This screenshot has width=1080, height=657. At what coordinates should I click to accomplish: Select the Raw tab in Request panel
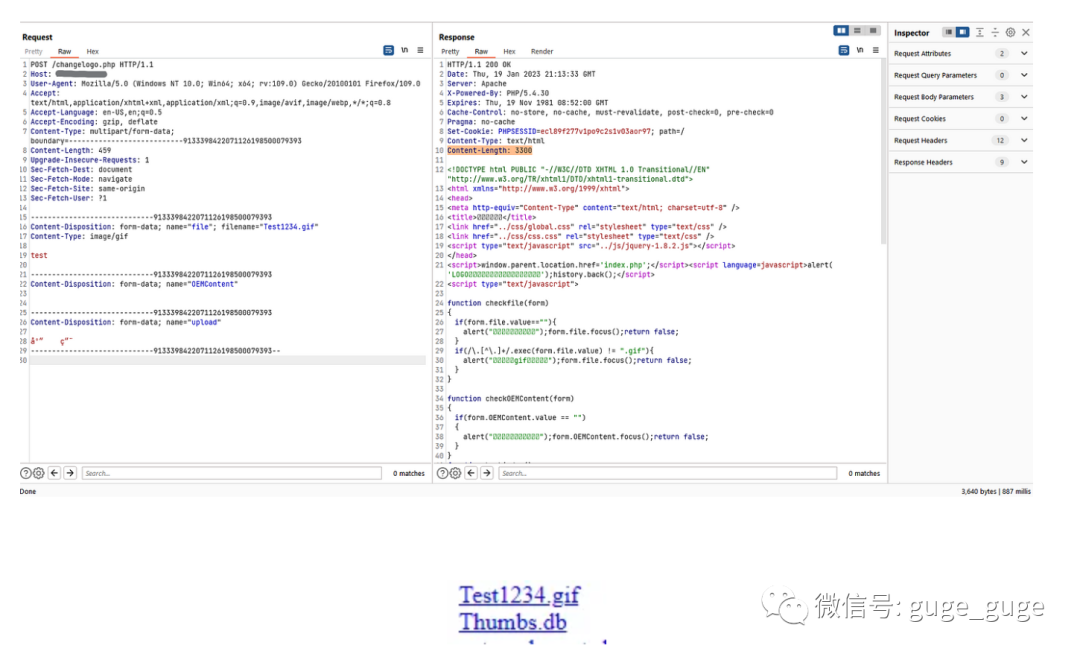[x=64, y=52]
